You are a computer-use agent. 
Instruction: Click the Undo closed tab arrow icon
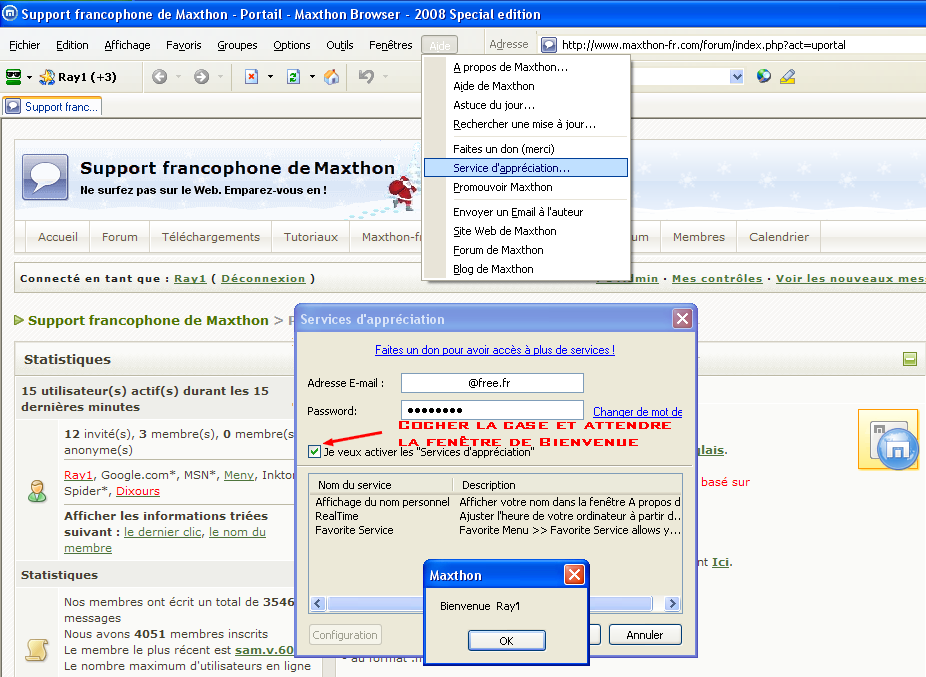366,76
